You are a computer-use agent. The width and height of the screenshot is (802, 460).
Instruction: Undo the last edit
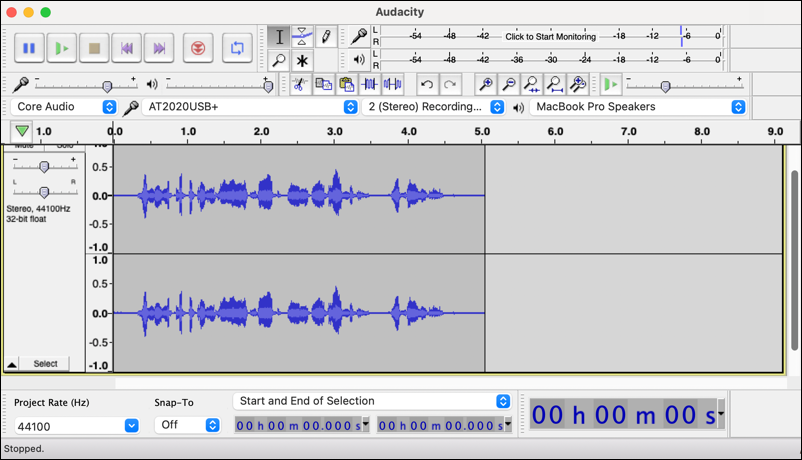(427, 85)
